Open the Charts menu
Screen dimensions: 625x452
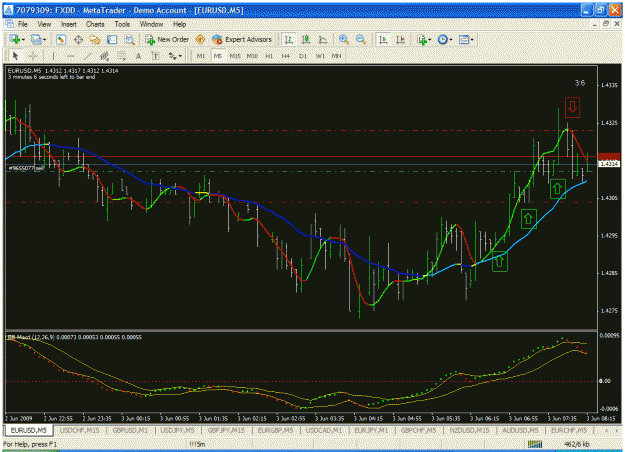point(95,24)
